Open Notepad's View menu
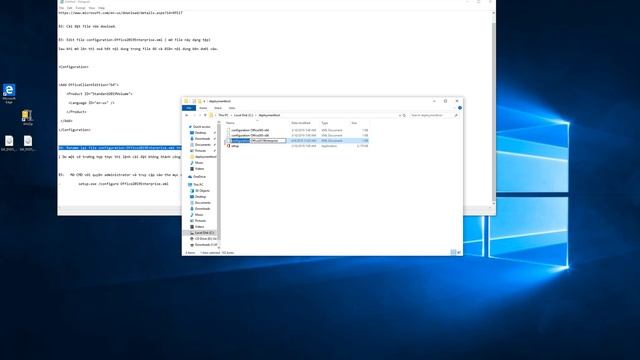Screen dimensions: 640x360 click(x=92, y=8)
